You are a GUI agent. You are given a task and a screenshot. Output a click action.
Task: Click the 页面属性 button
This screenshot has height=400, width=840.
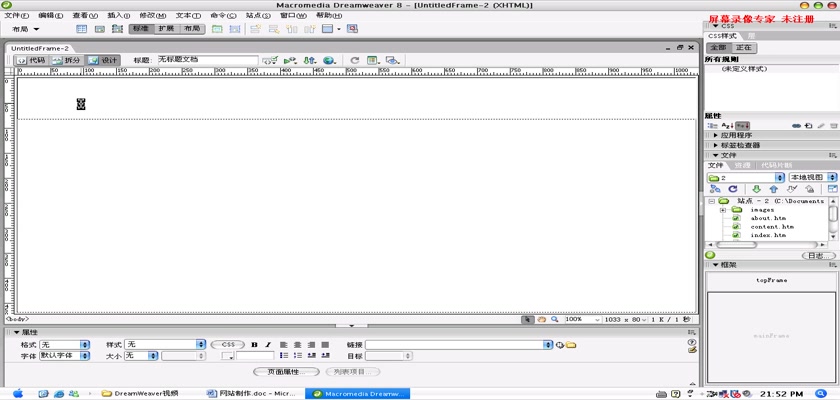286,372
